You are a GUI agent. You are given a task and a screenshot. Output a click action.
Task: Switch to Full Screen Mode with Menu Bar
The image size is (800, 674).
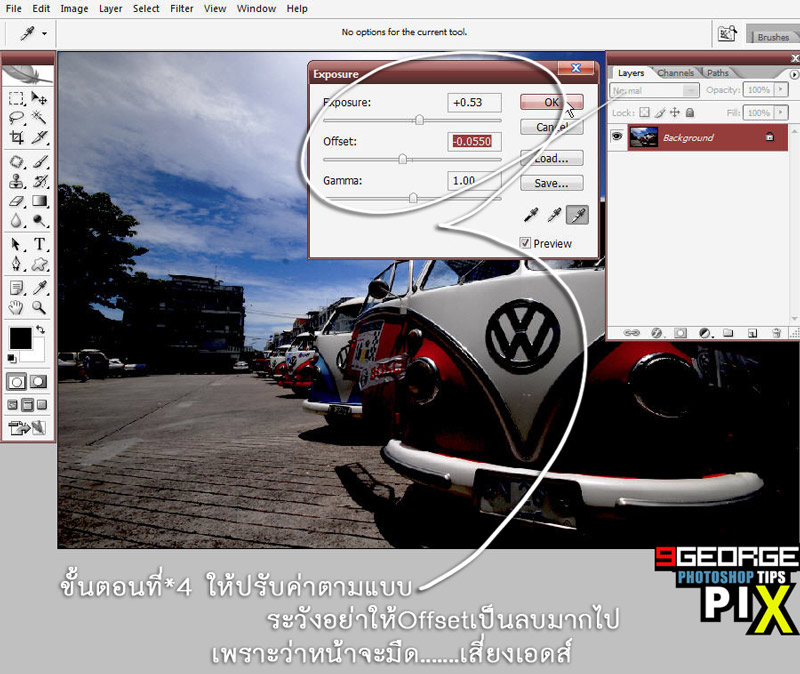(x=28, y=405)
